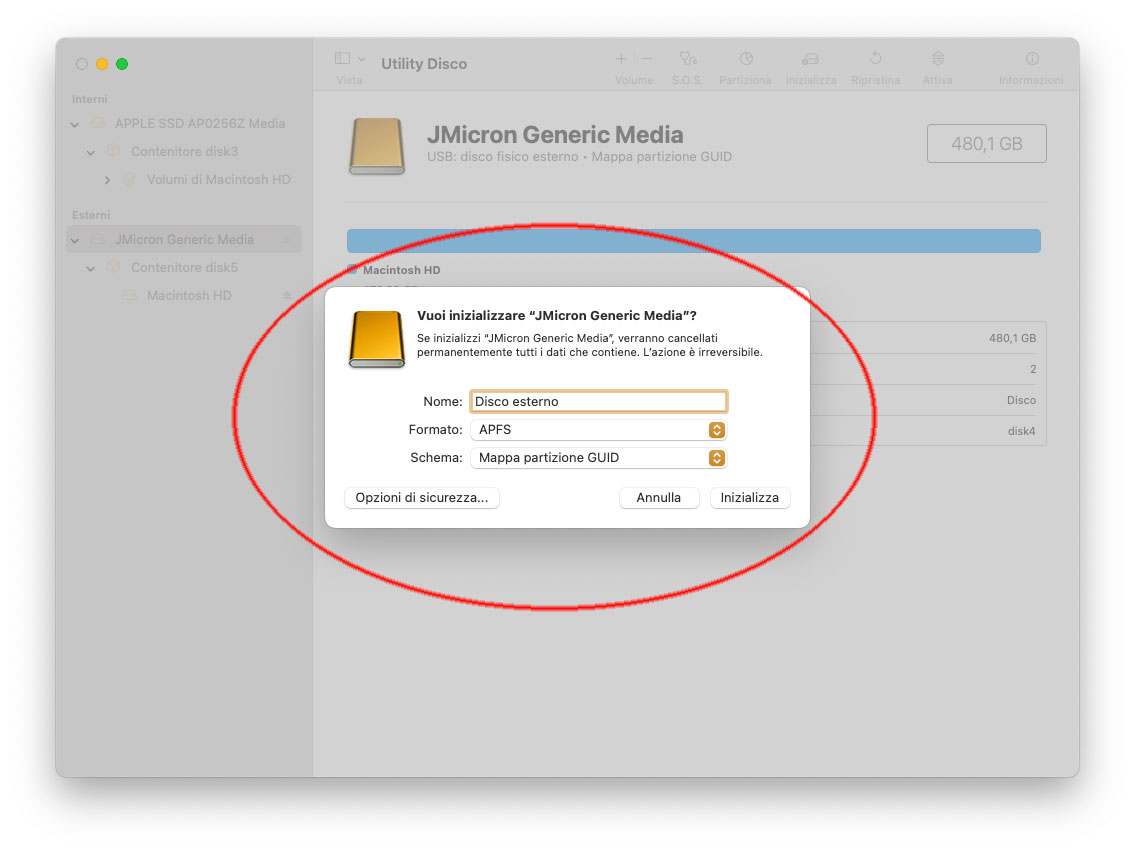Select Contenitore disk5 in sidebar
Image resolution: width=1135 pixels, height=851 pixels.
point(184,268)
